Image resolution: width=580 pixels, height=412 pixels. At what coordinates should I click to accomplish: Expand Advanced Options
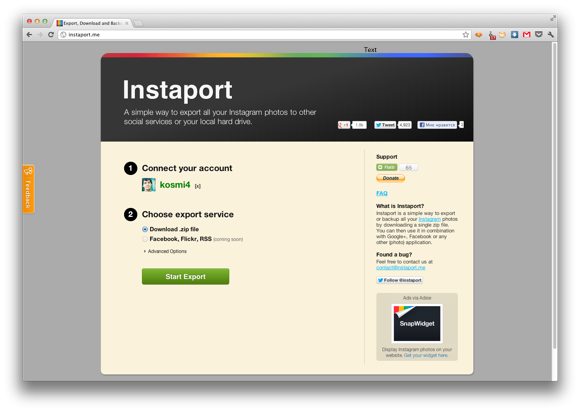(165, 251)
